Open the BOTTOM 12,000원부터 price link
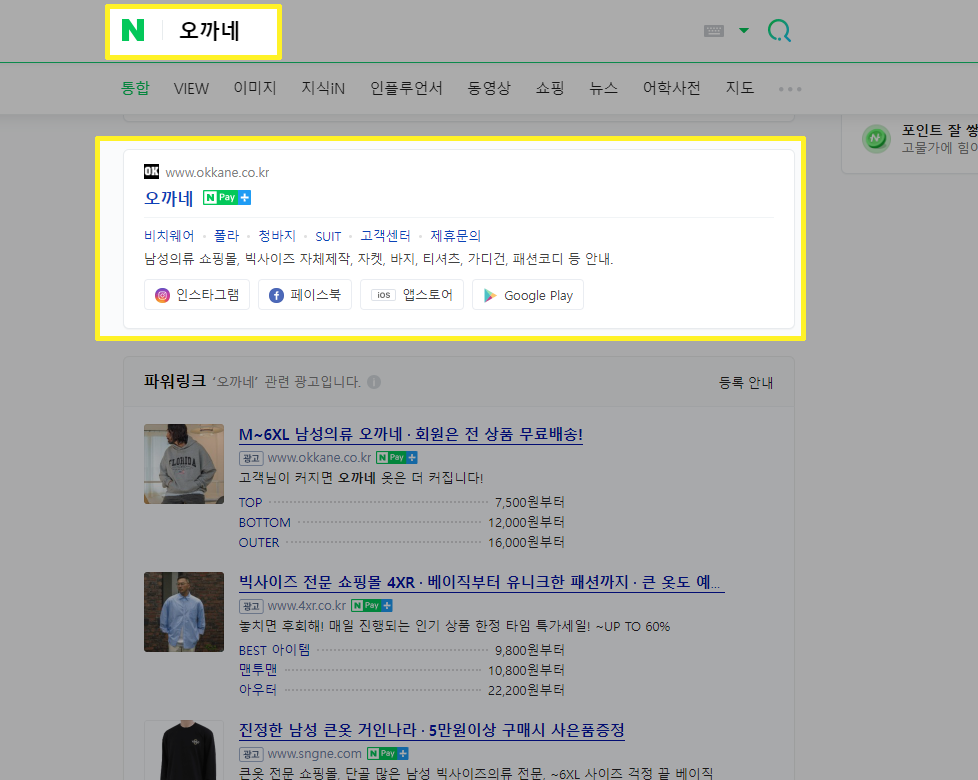The image size is (978, 780). point(401,522)
